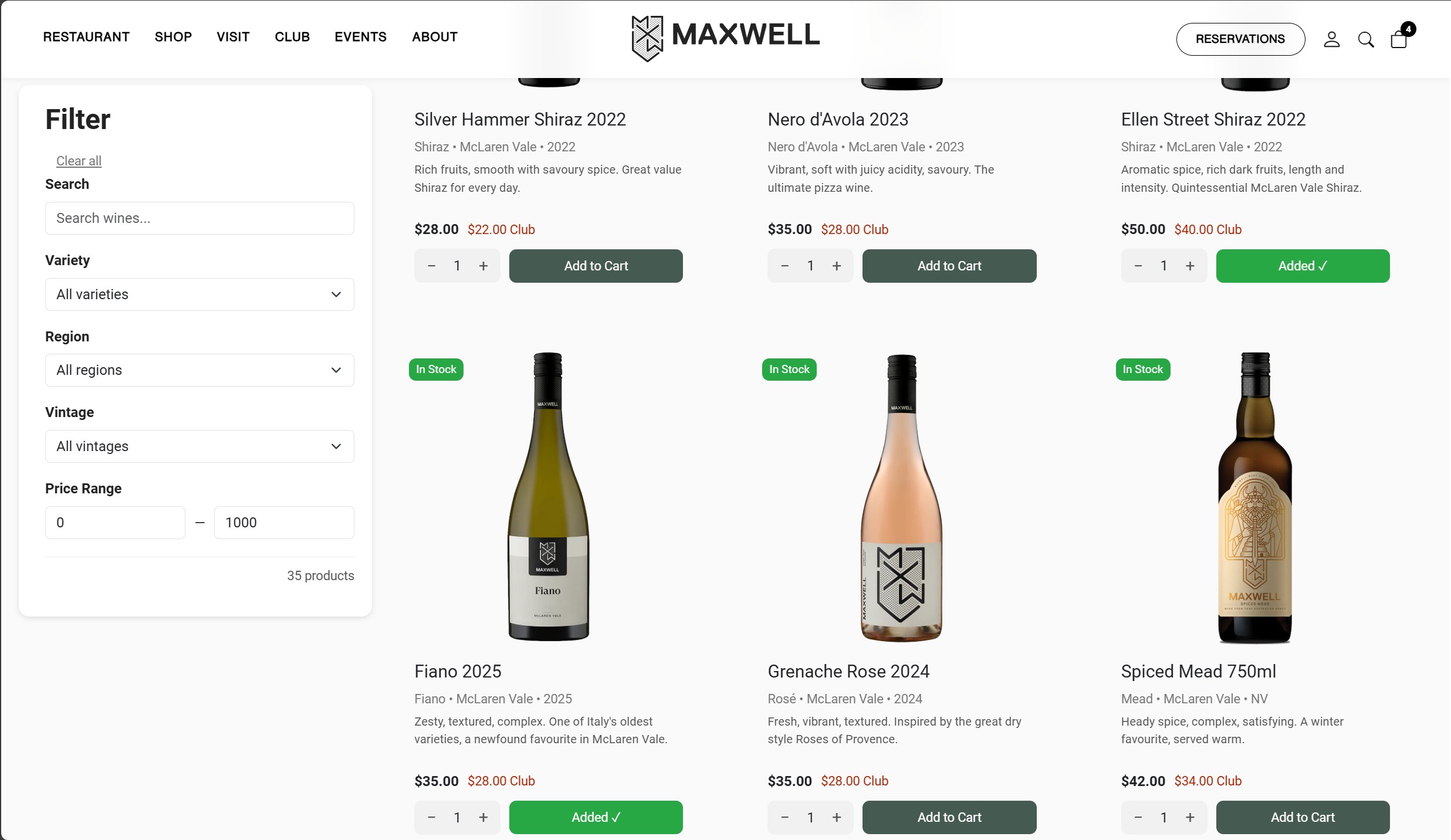Increase quantity for Ellen Street Shiraz 2022
This screenshot has height=840, width=1451.
coord(1190,266)
